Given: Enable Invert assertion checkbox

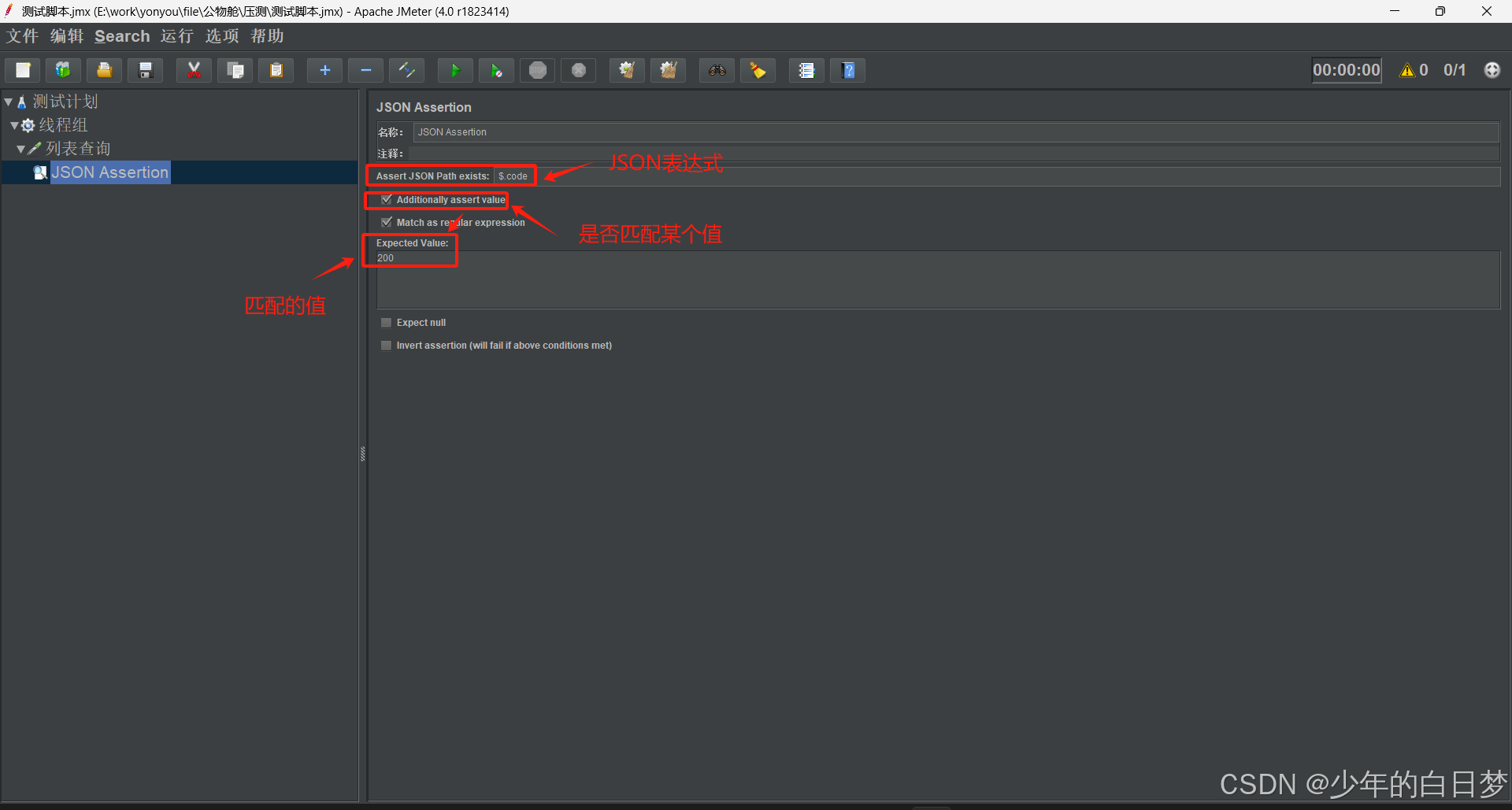Looking at the screenshot, I should 387,346.
